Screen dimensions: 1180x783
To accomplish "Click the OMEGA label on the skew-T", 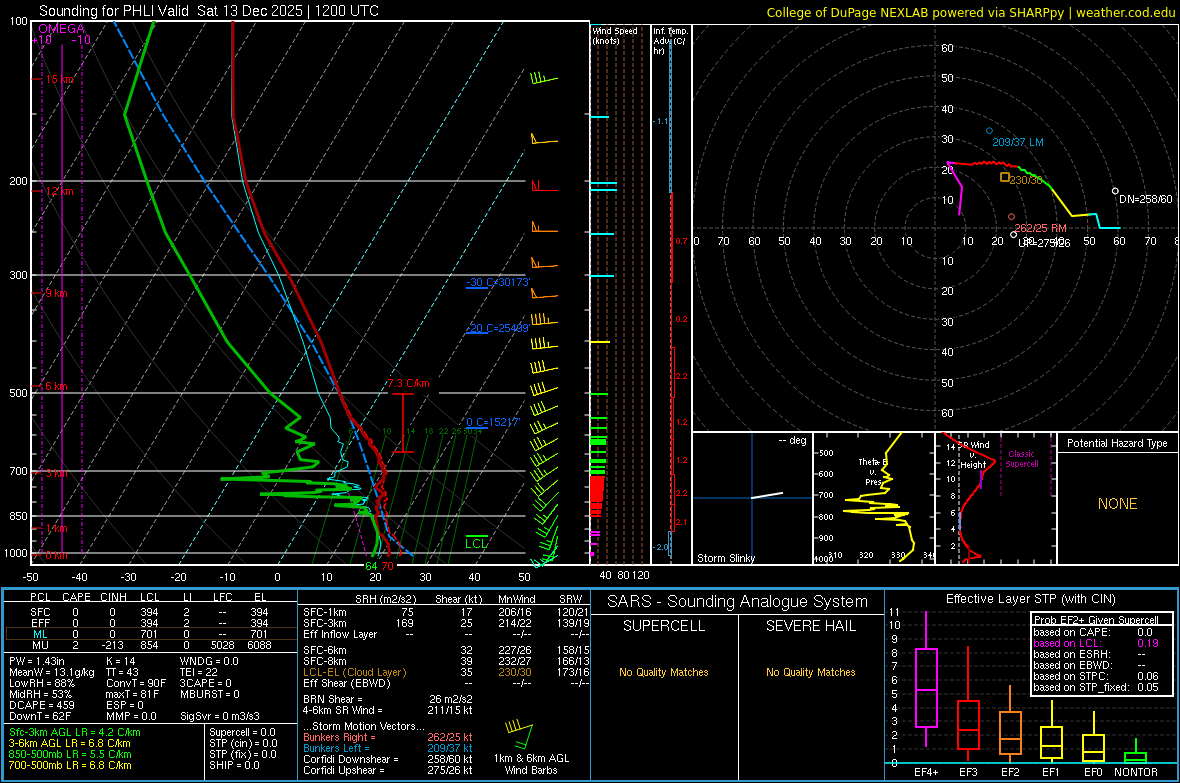I will click(x=62, y=29).
